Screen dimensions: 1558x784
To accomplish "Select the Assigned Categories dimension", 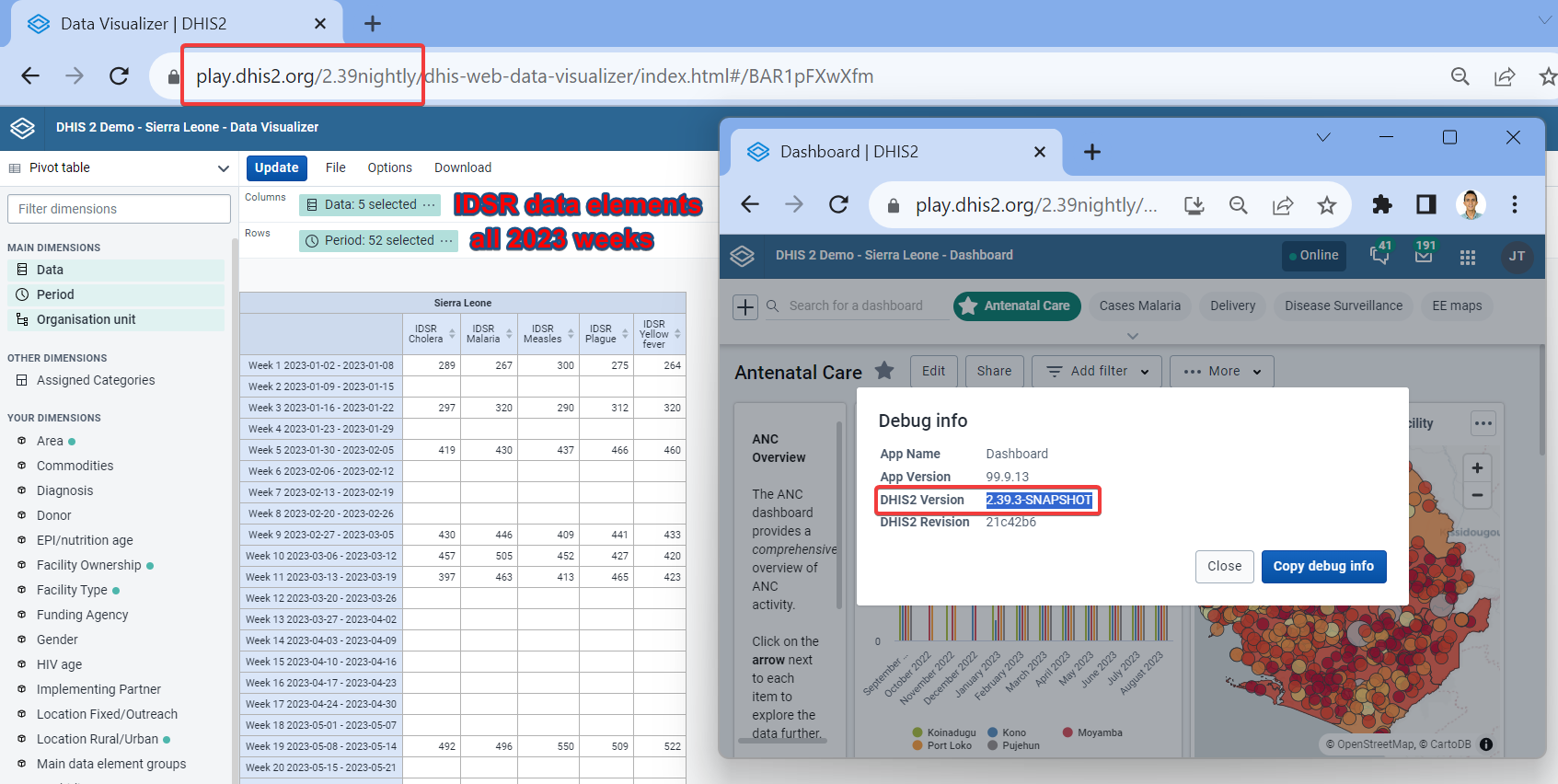I will 96,380.
